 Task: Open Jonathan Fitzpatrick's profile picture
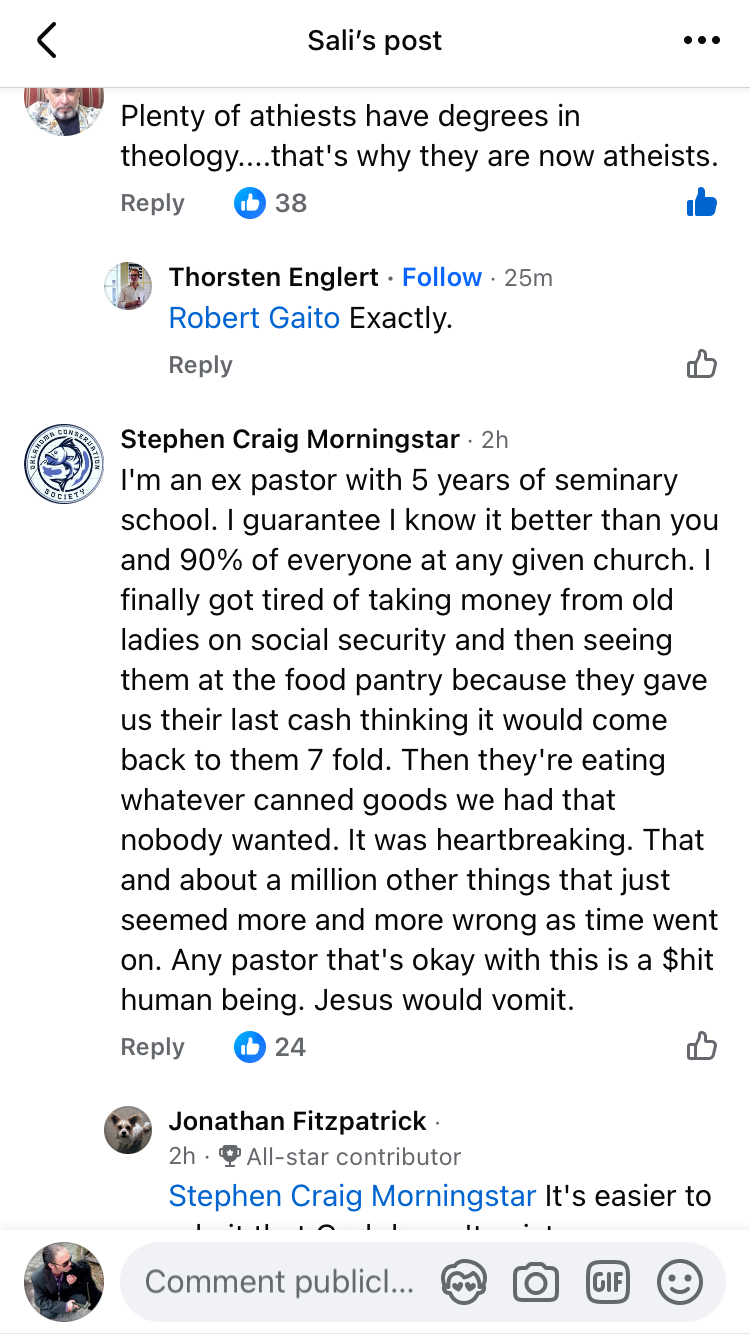pos(128,1130)
